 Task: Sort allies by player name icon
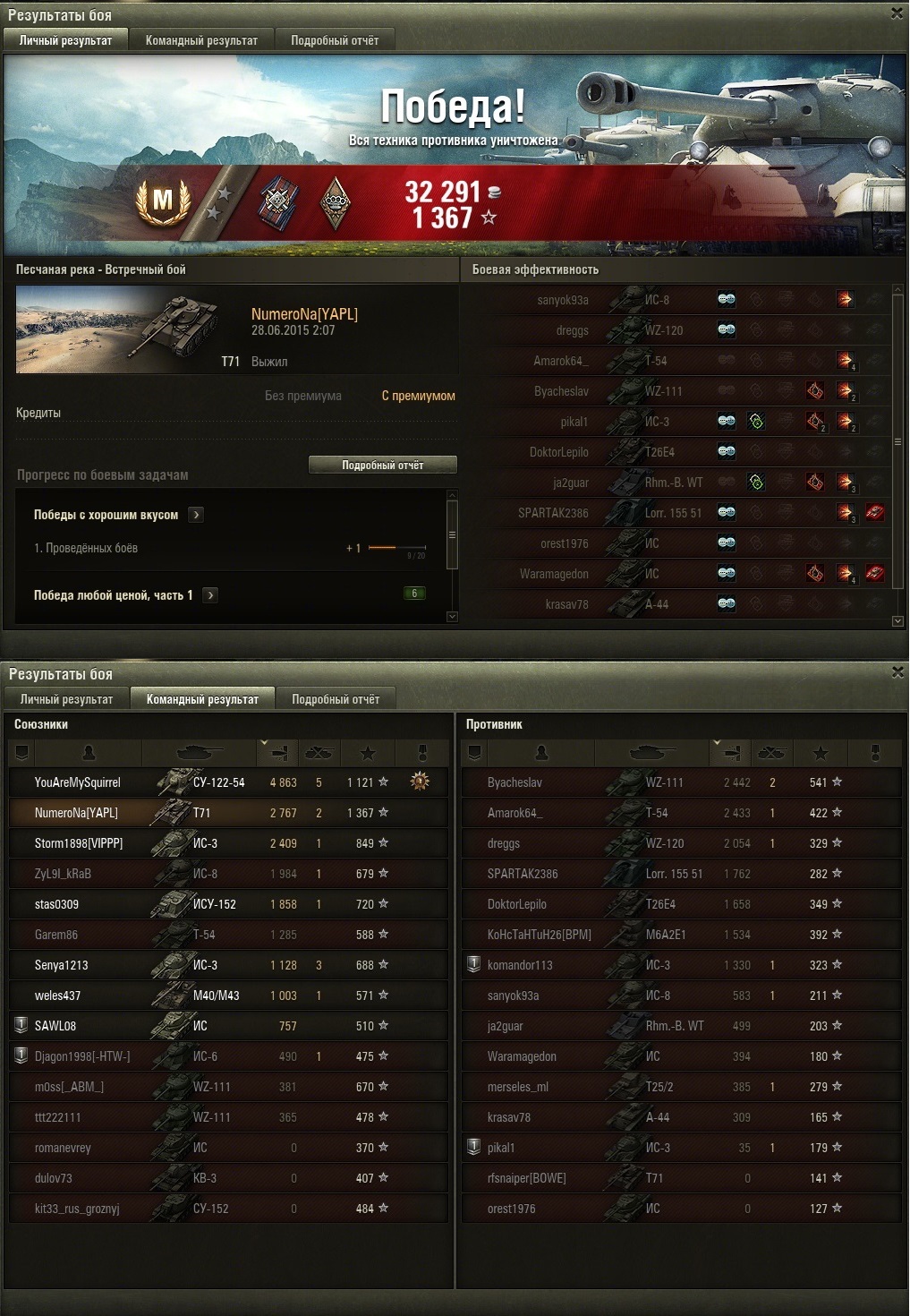(x=89, y=754)
